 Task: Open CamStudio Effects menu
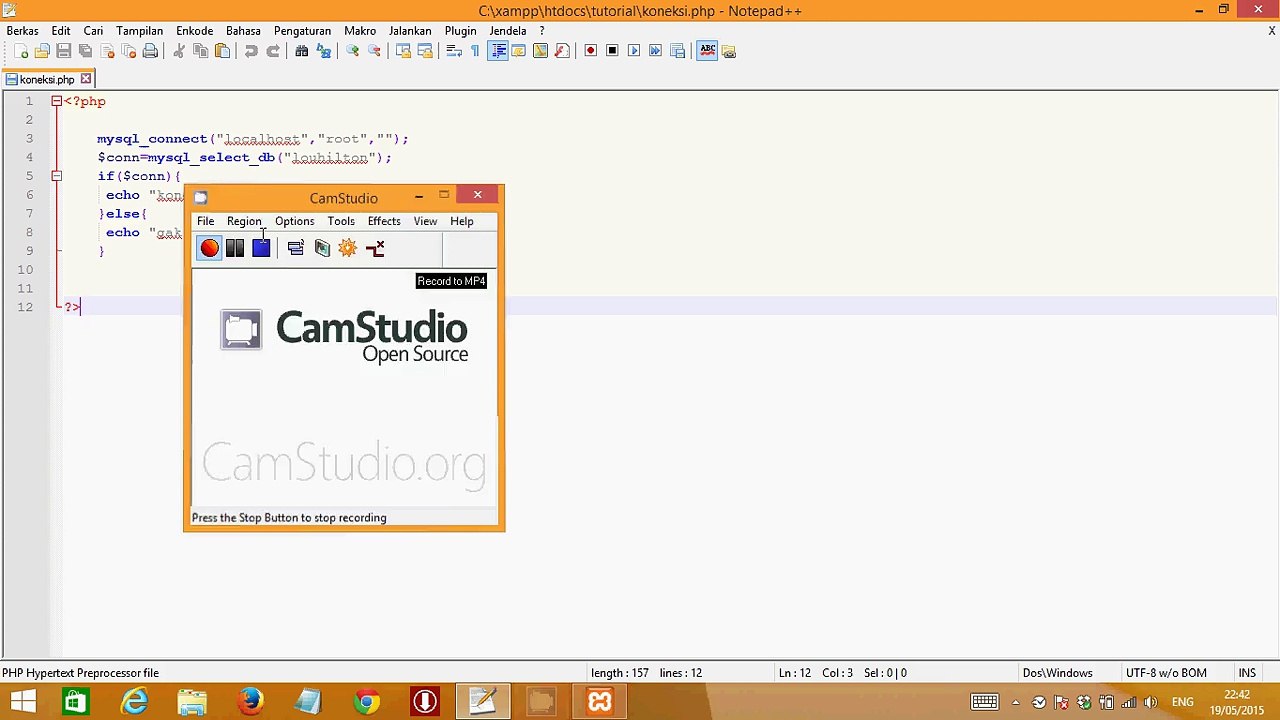click(384, 221)
